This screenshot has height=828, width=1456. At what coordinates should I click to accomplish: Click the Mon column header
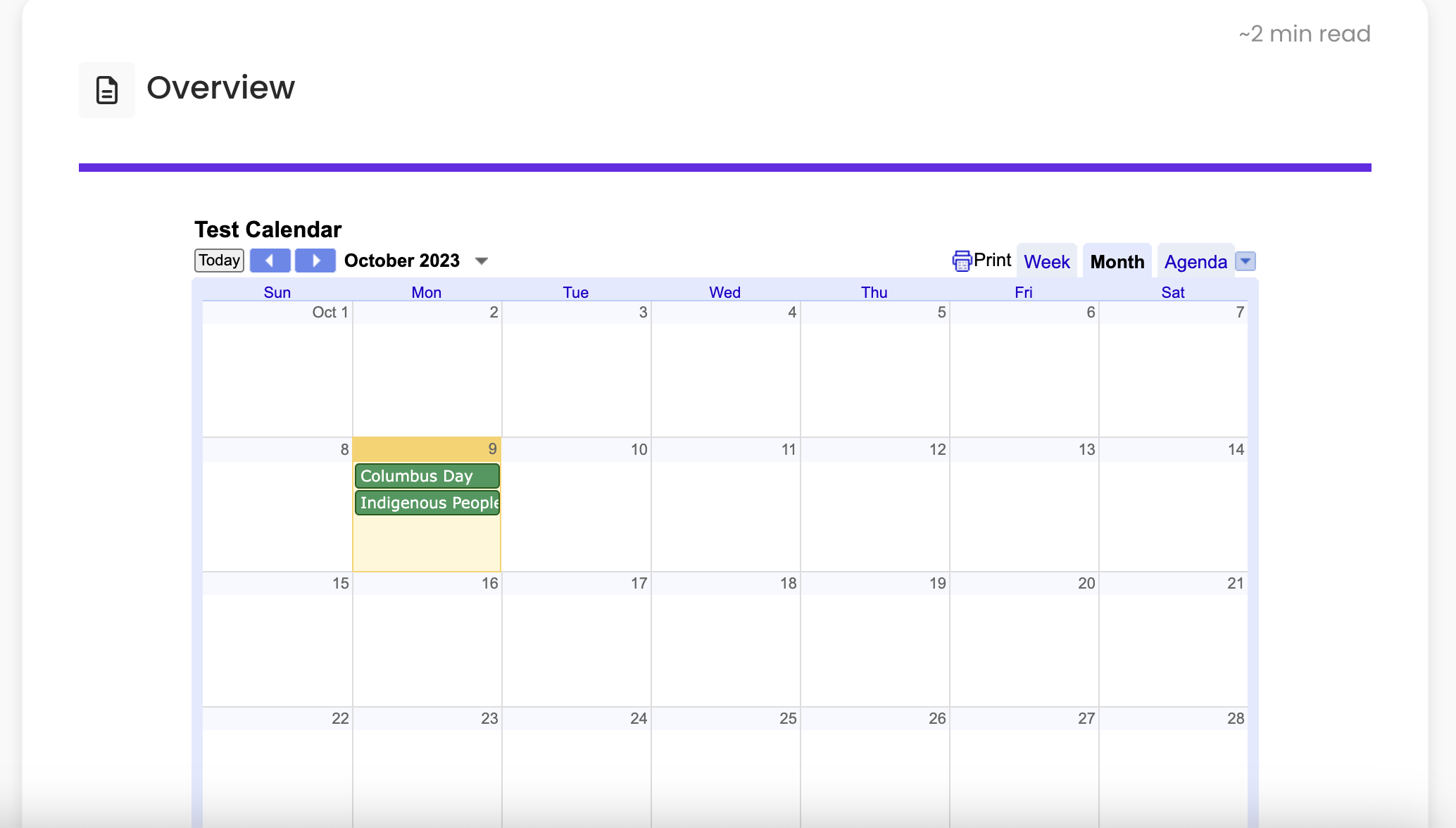[x=427, y=292]
